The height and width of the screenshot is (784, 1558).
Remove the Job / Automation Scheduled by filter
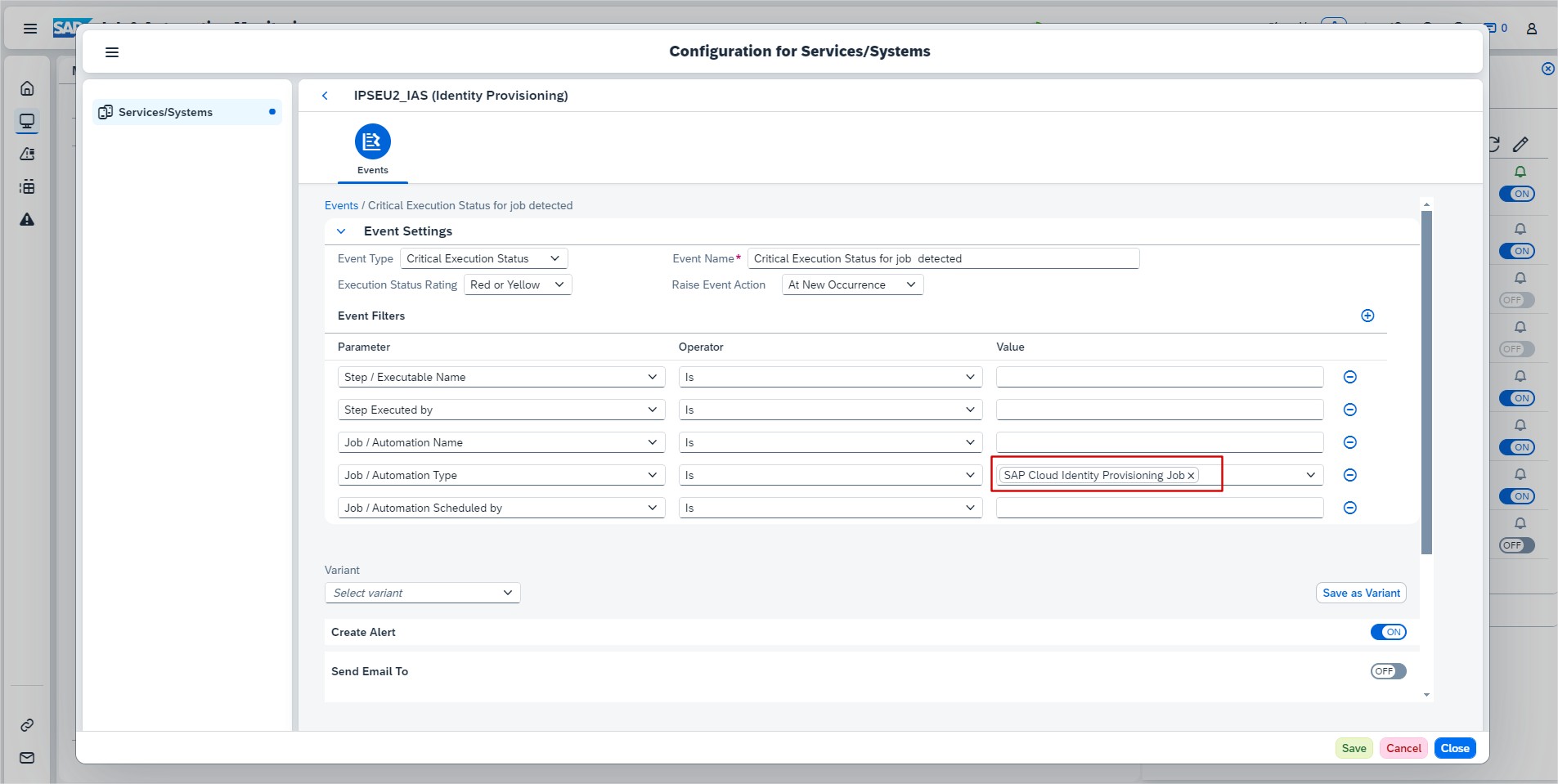click(x=1350, y=508)
